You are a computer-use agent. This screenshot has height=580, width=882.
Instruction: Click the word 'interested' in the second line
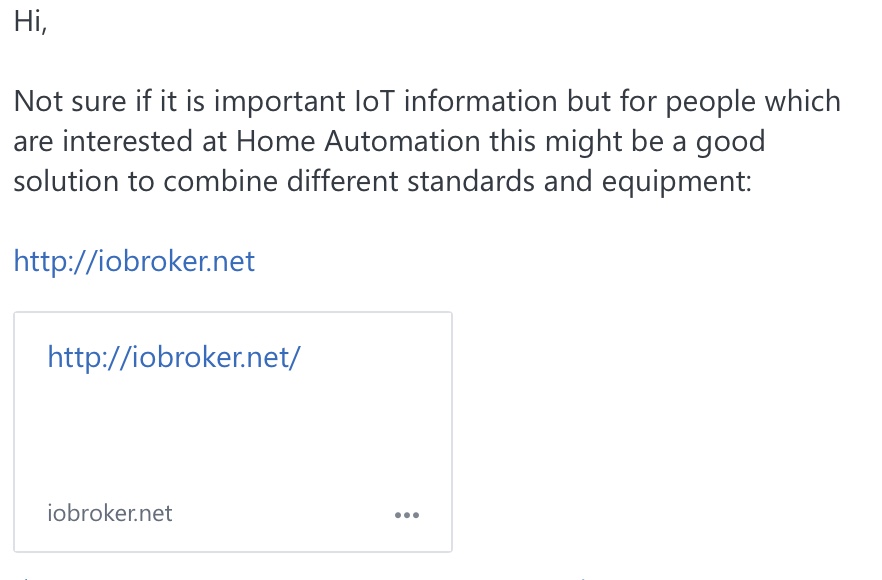(127, 141)
